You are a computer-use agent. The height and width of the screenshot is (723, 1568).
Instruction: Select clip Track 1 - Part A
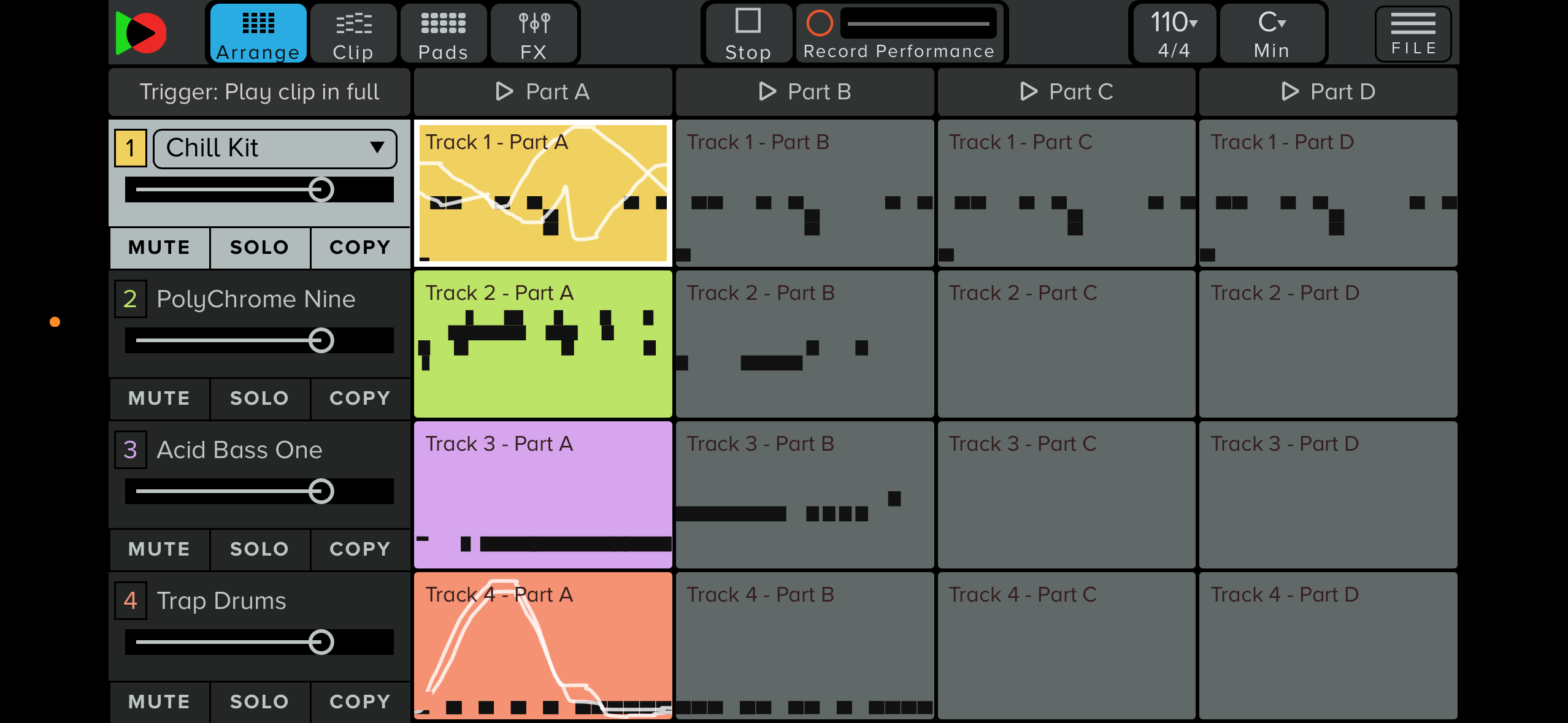(x=543, y=193)
